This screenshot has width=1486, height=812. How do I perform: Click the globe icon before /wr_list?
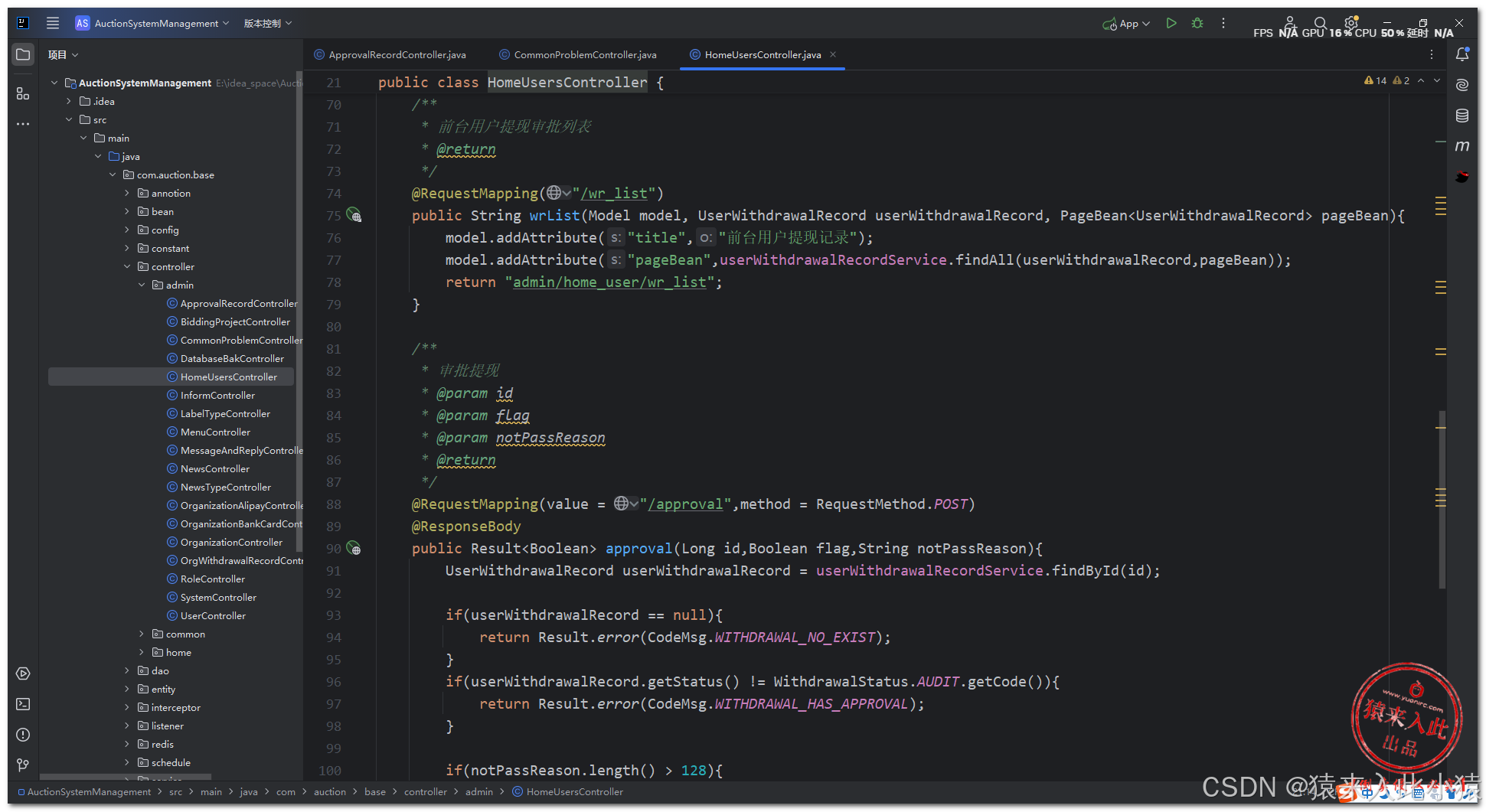click(x=554, y=193)
